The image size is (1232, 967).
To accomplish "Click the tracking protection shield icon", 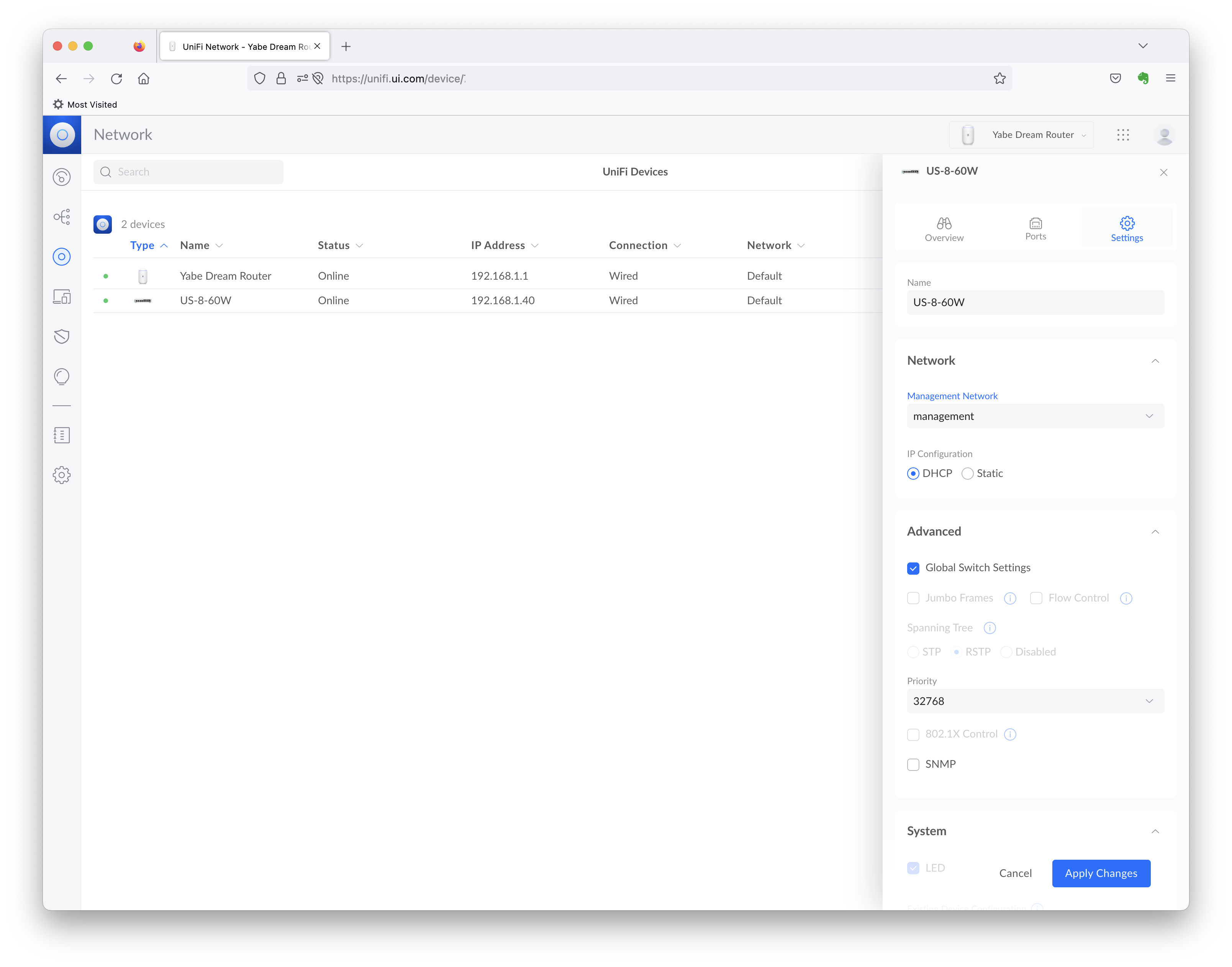I will 259,78.
